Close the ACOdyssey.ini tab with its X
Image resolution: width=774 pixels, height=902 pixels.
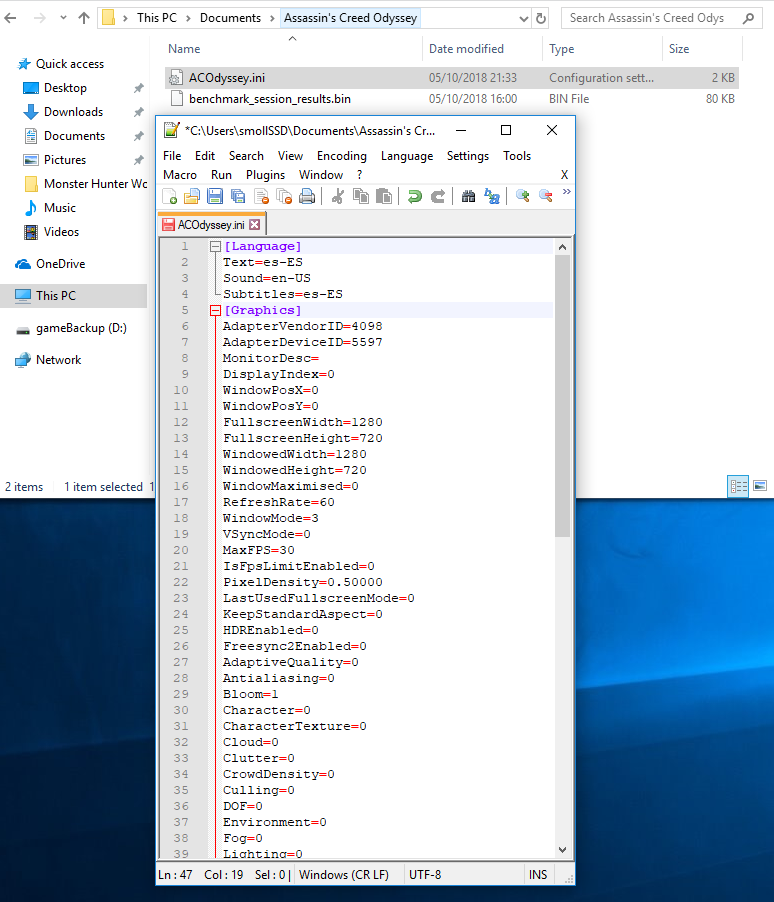coord(254,224)
